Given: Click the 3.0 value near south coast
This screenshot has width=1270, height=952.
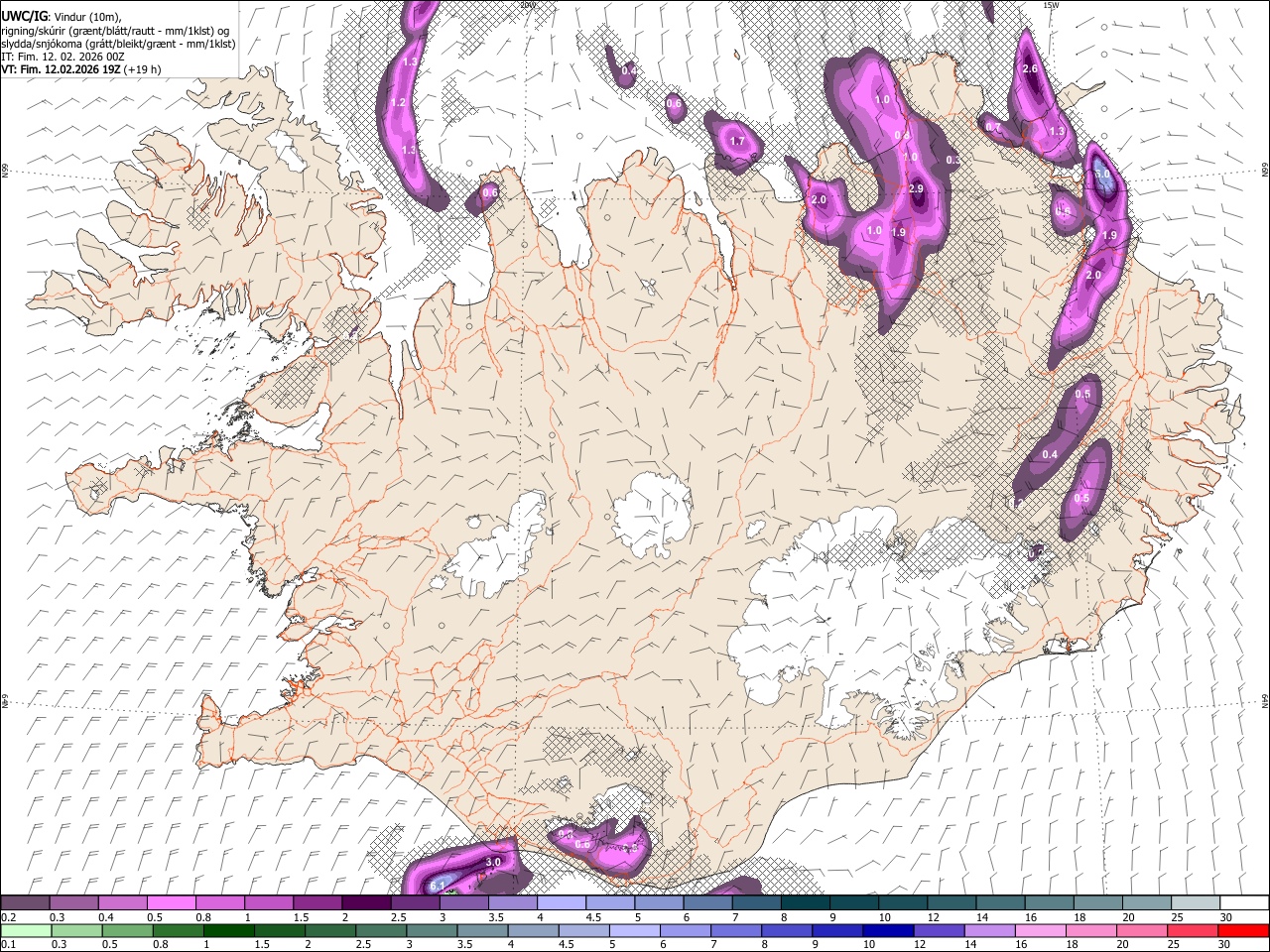Looking at the screenshot, I should point(493,863).
